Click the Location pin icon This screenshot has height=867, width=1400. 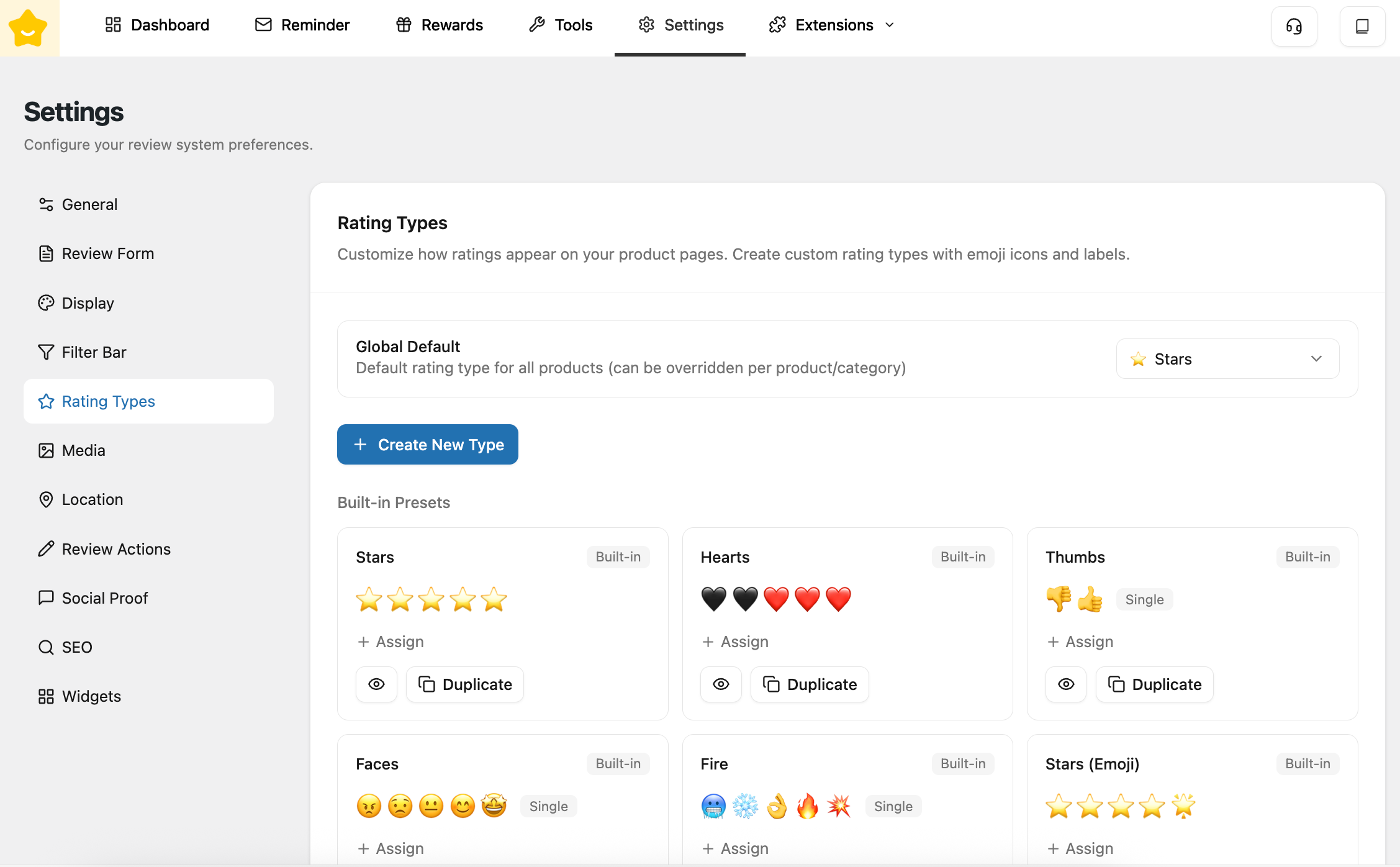pos(46,499)
